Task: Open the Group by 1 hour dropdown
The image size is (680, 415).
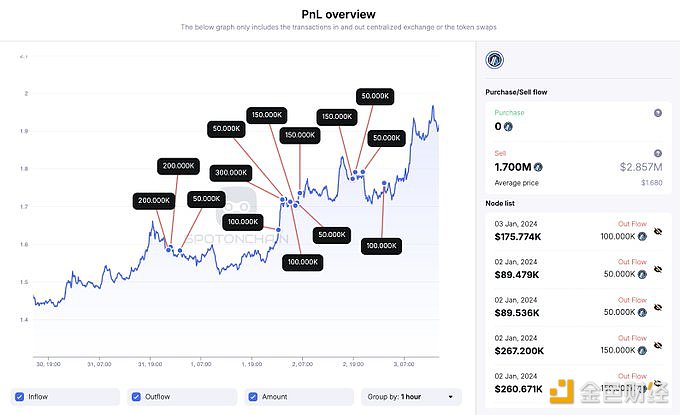Action: coord(410,397)
